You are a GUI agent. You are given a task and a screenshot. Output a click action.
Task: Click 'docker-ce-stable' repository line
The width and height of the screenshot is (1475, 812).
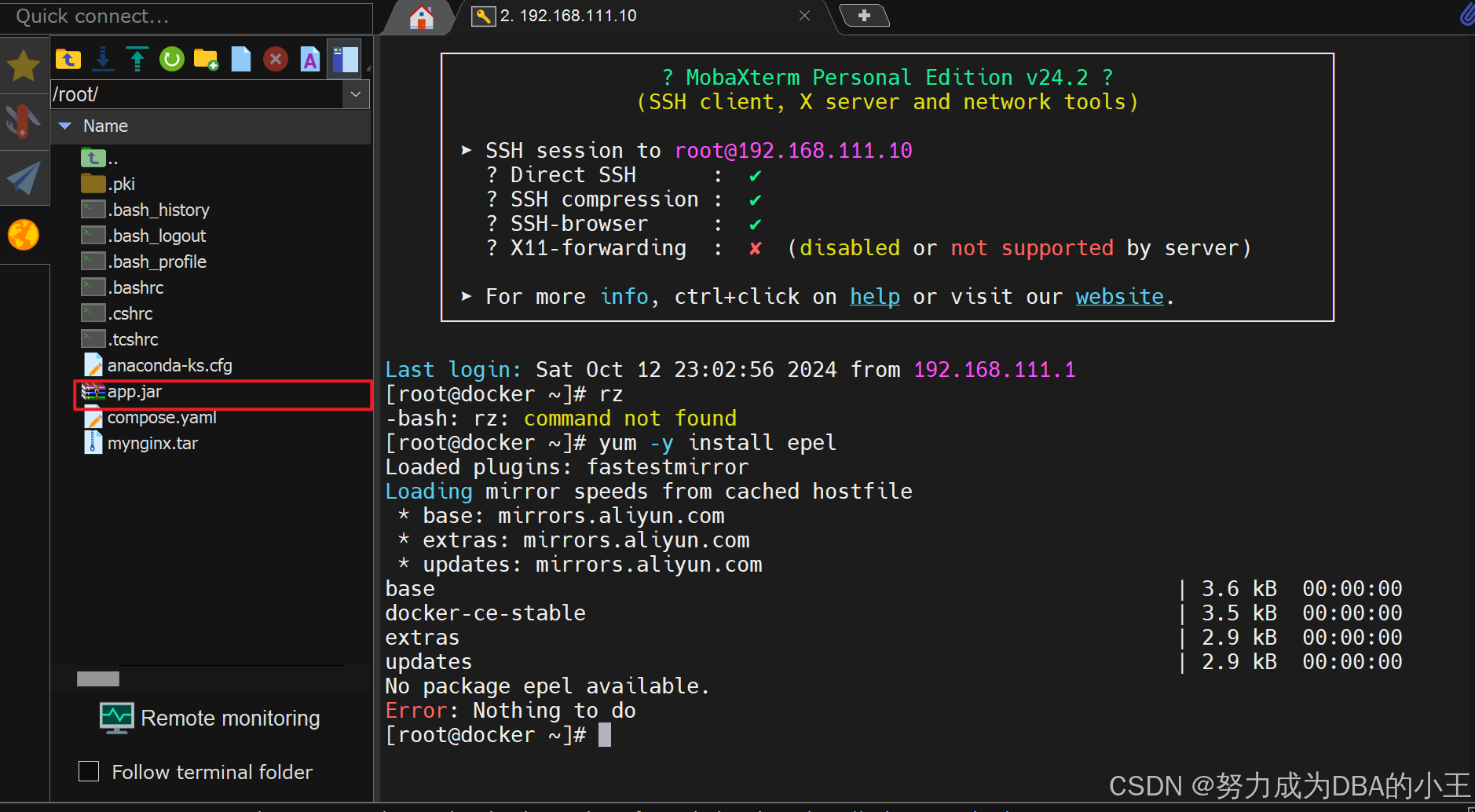485,613
